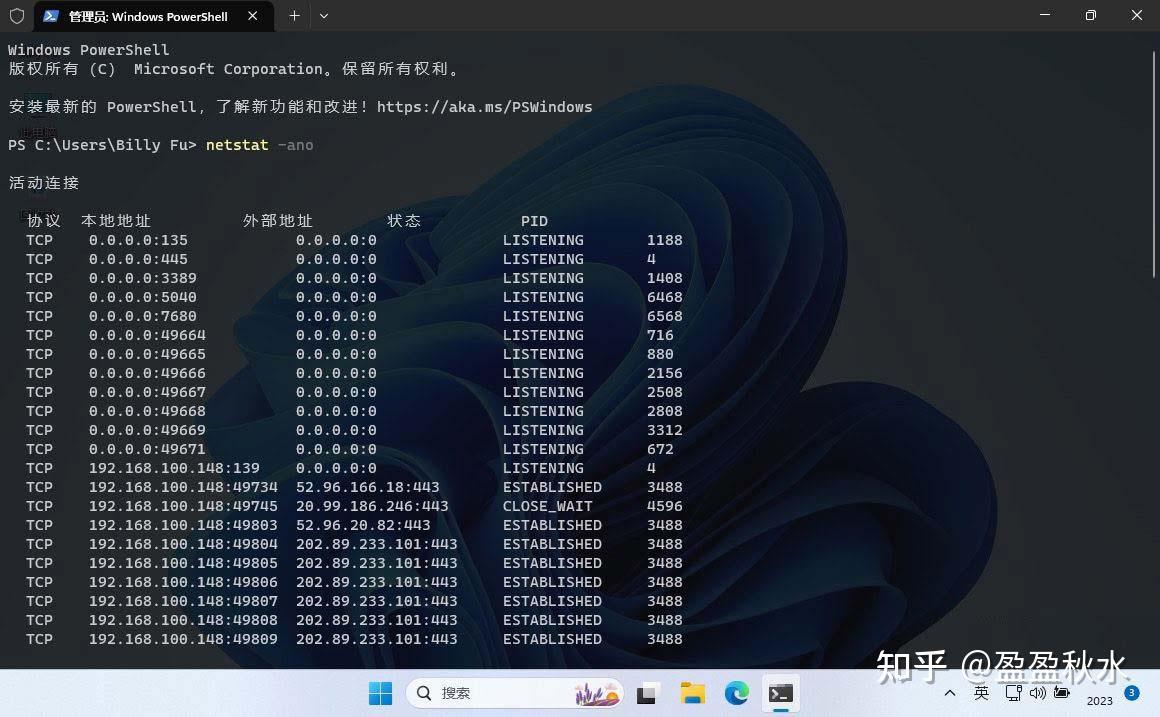The image size is (1160, 717).
Task: Open Widgets via the weather illustration in search
Action: (595, 692)
